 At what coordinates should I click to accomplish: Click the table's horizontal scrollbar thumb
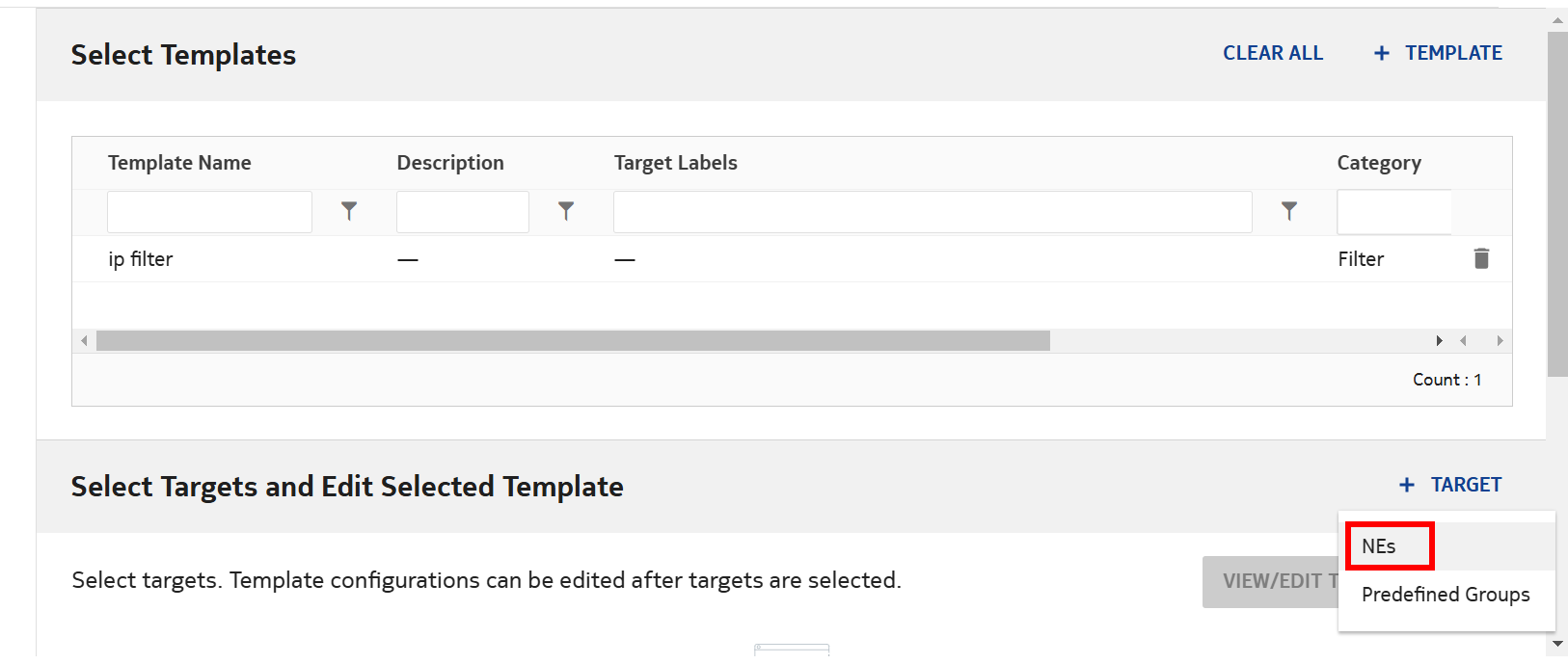[x=573, y=341]
